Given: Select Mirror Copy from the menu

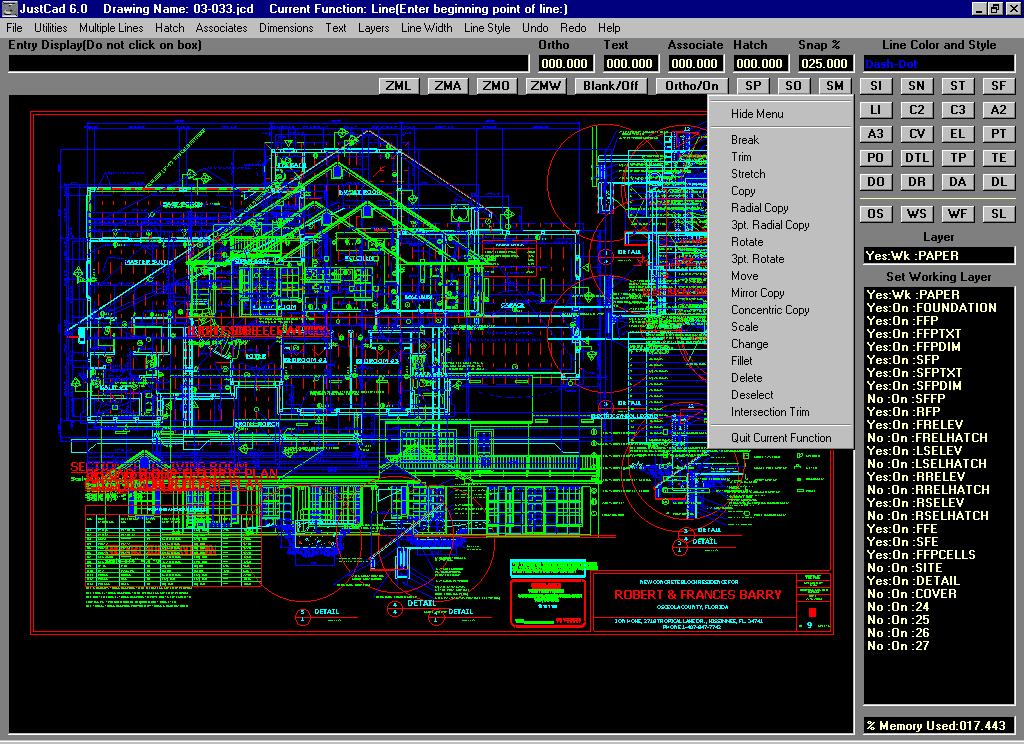Looking at the screenshot, I should (757, 293).
